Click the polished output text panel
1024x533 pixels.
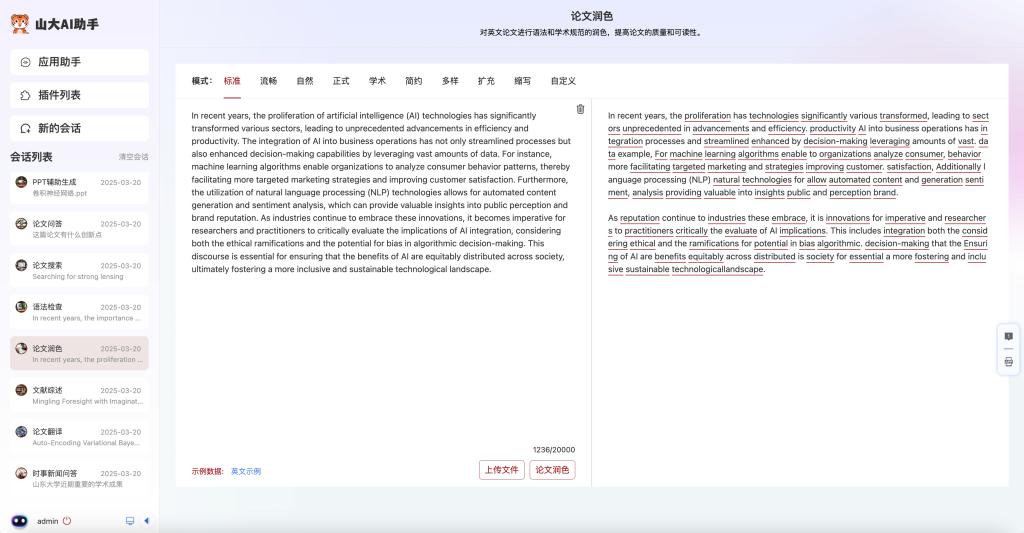pos(798,294)
